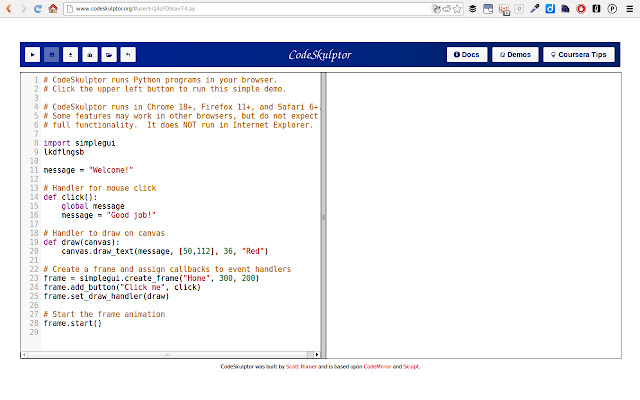This screenshot has height=400, width=640.
Task: Follow the CodeMirror link in footer
Action: [x=377, y=367]
